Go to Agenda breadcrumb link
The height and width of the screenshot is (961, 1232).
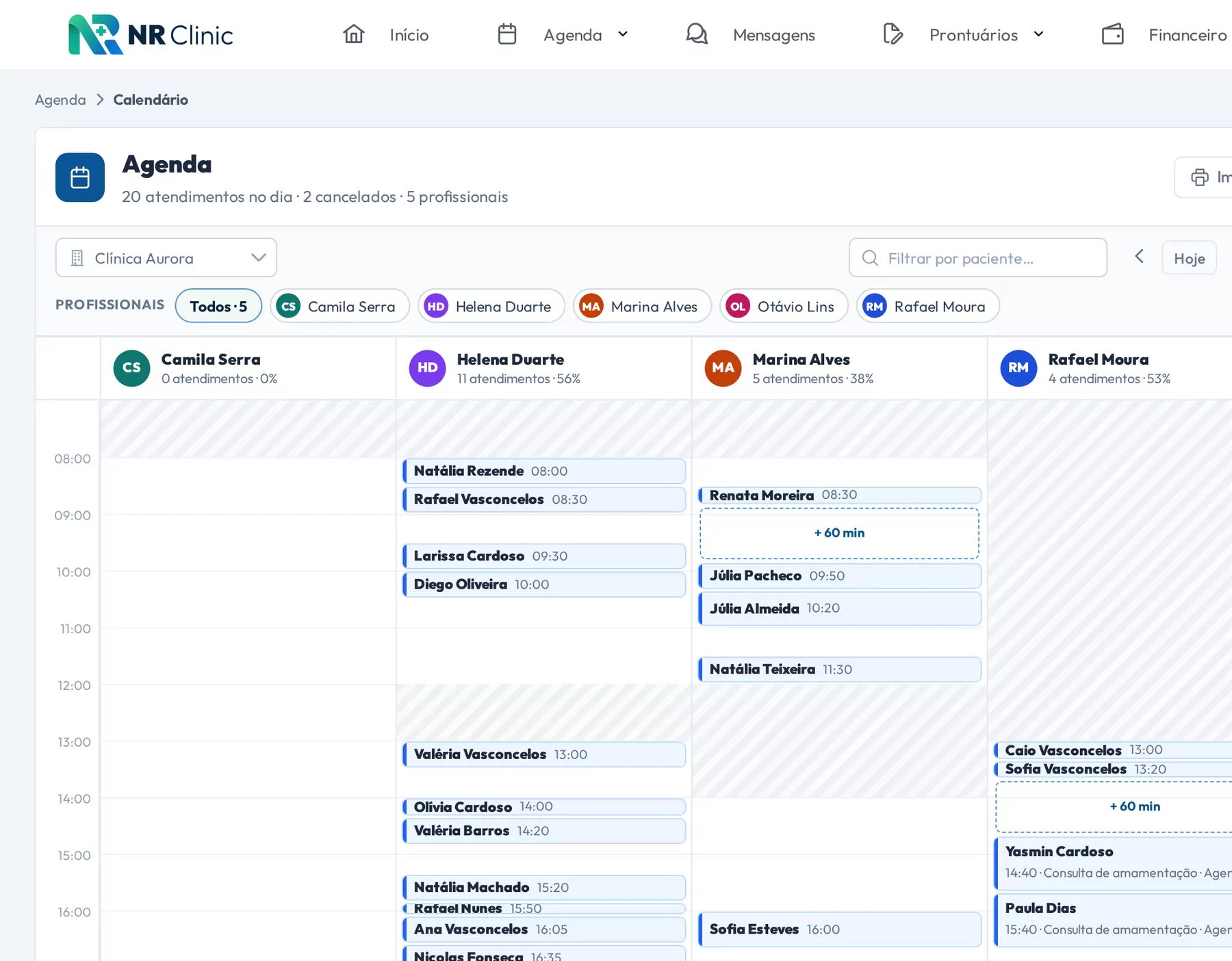(60, 100)
